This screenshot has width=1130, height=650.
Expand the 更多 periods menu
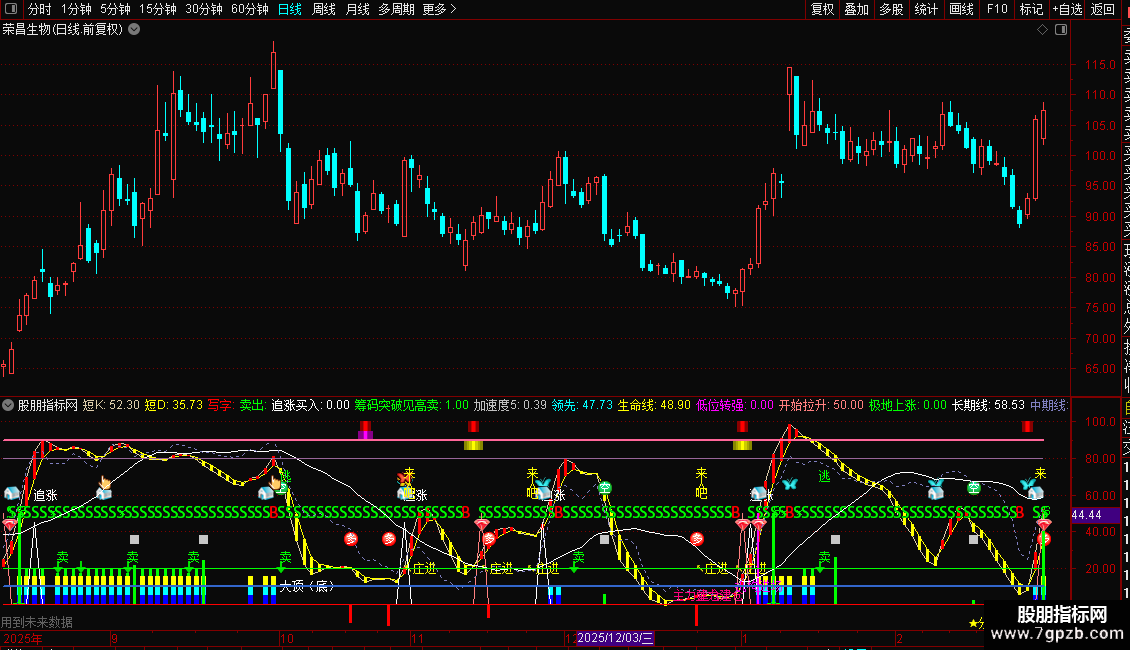[x=440, y=9]
